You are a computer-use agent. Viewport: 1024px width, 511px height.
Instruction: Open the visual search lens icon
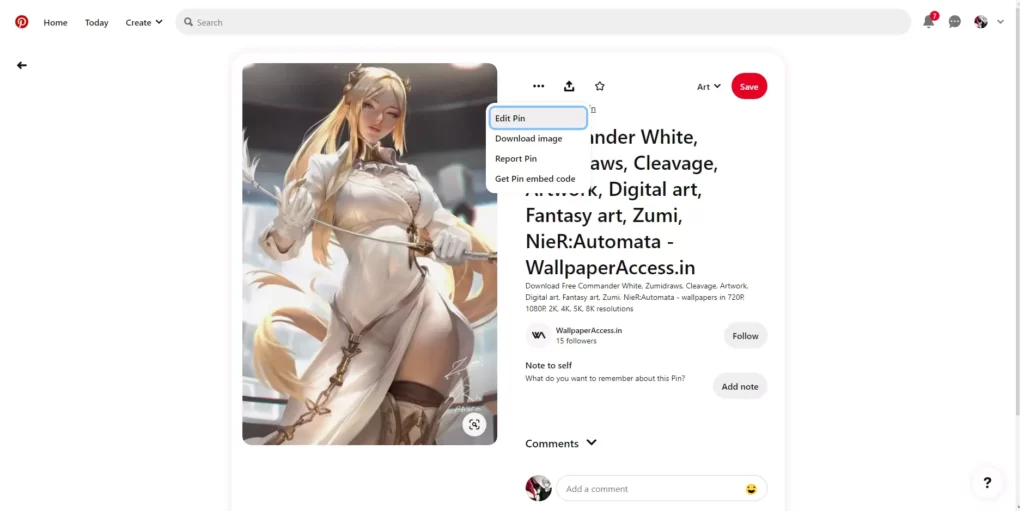coord(474,424)
